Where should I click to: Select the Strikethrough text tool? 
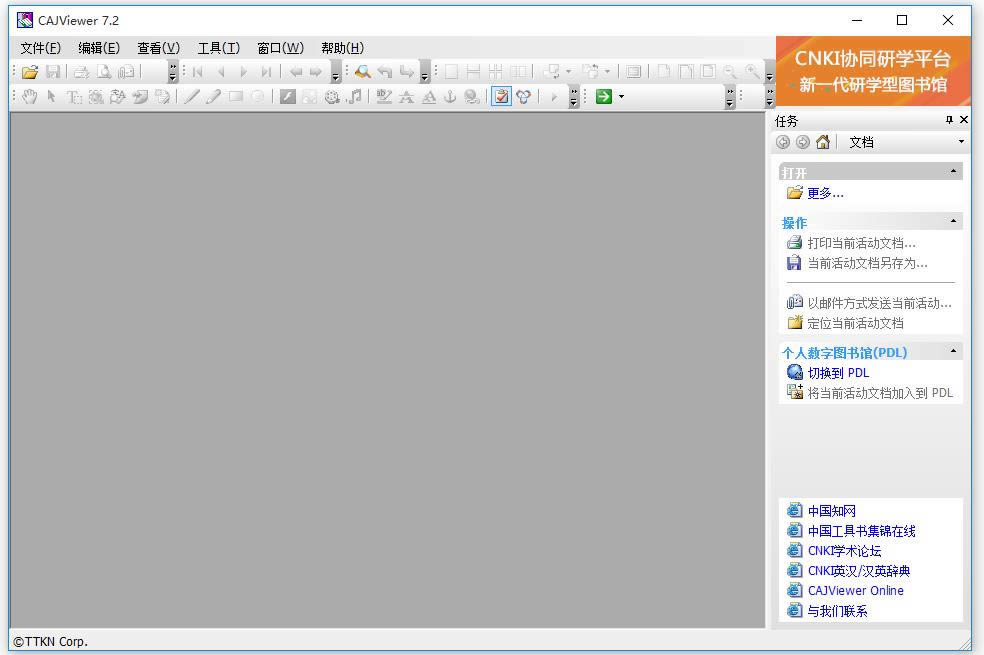tap(407, 97)
